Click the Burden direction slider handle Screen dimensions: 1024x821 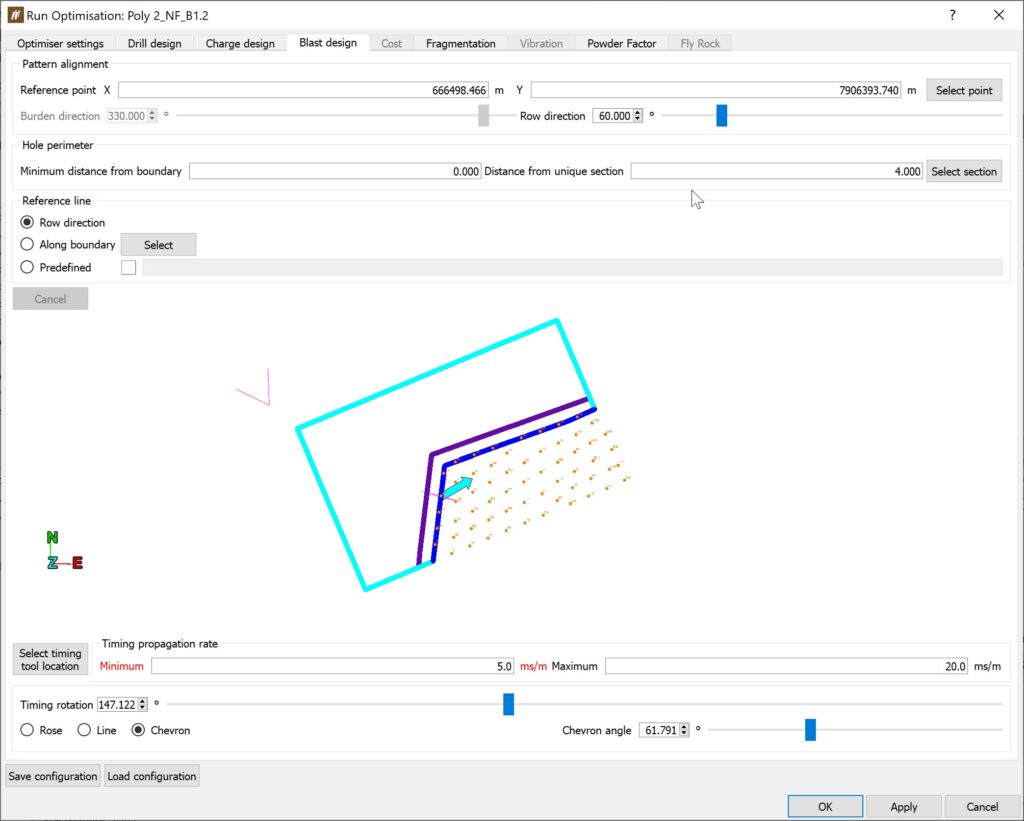click(x=483, y=116)
